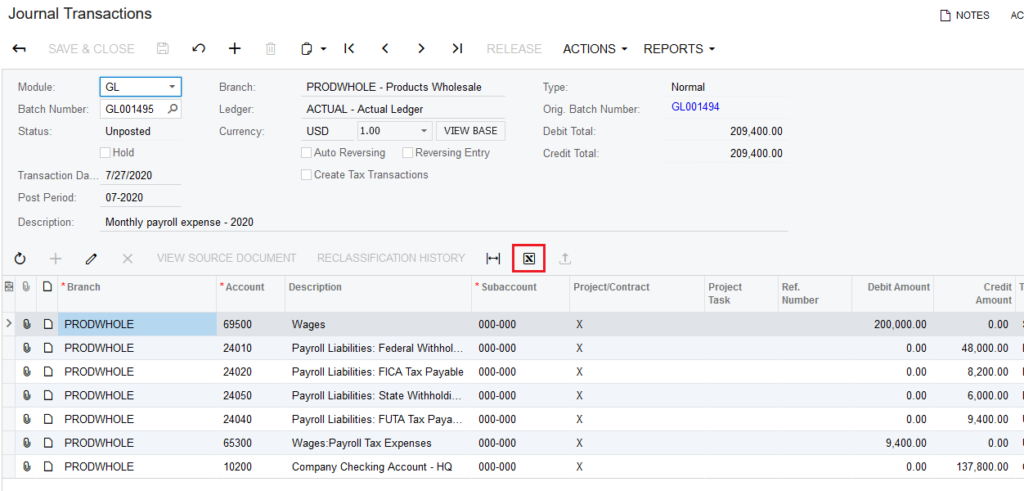The height and width of the screenshot is (491, 1024).
Task: Open the Actions menu
Action: (x=595, y=49)
